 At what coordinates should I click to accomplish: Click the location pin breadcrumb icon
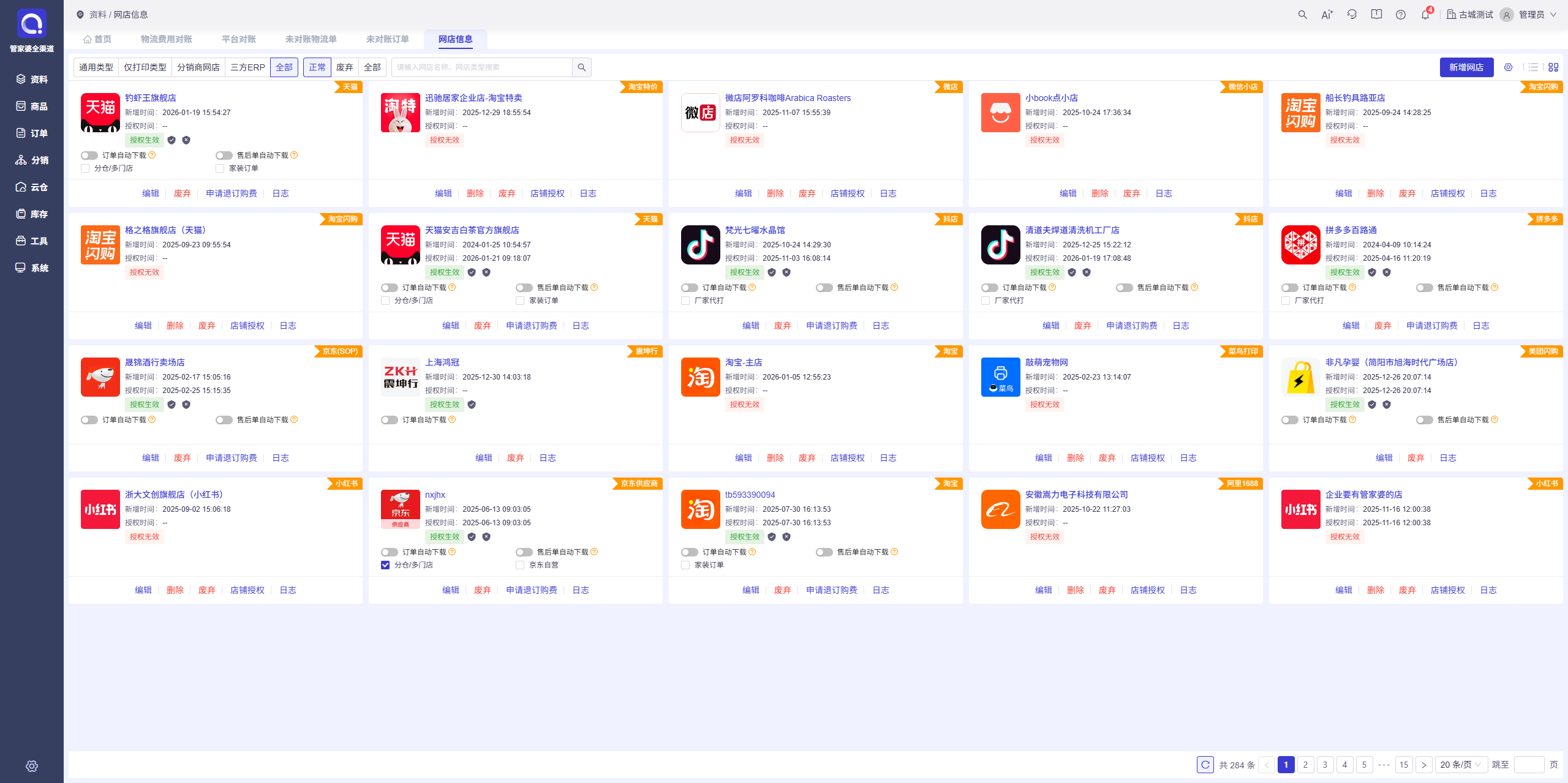click(x=80, y=15)
